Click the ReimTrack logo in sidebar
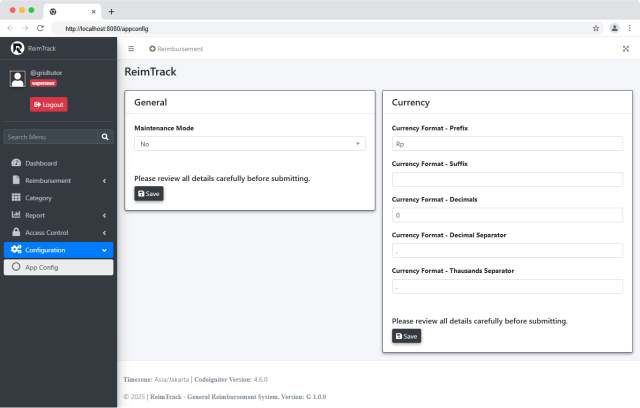Screen dimensions: 640x408 (x=17, y=48)
